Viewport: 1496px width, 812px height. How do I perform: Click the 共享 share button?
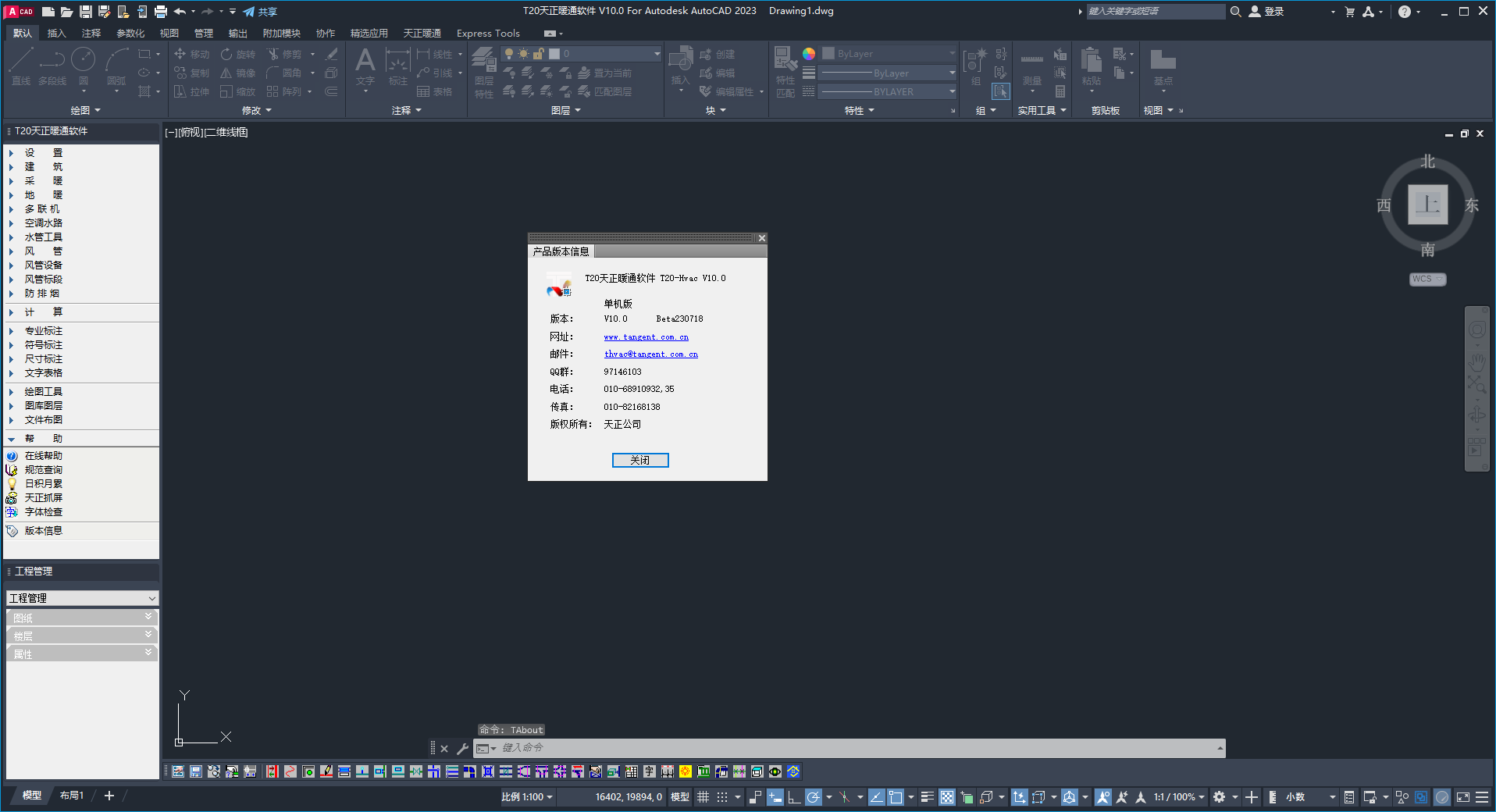pos(260,12)
